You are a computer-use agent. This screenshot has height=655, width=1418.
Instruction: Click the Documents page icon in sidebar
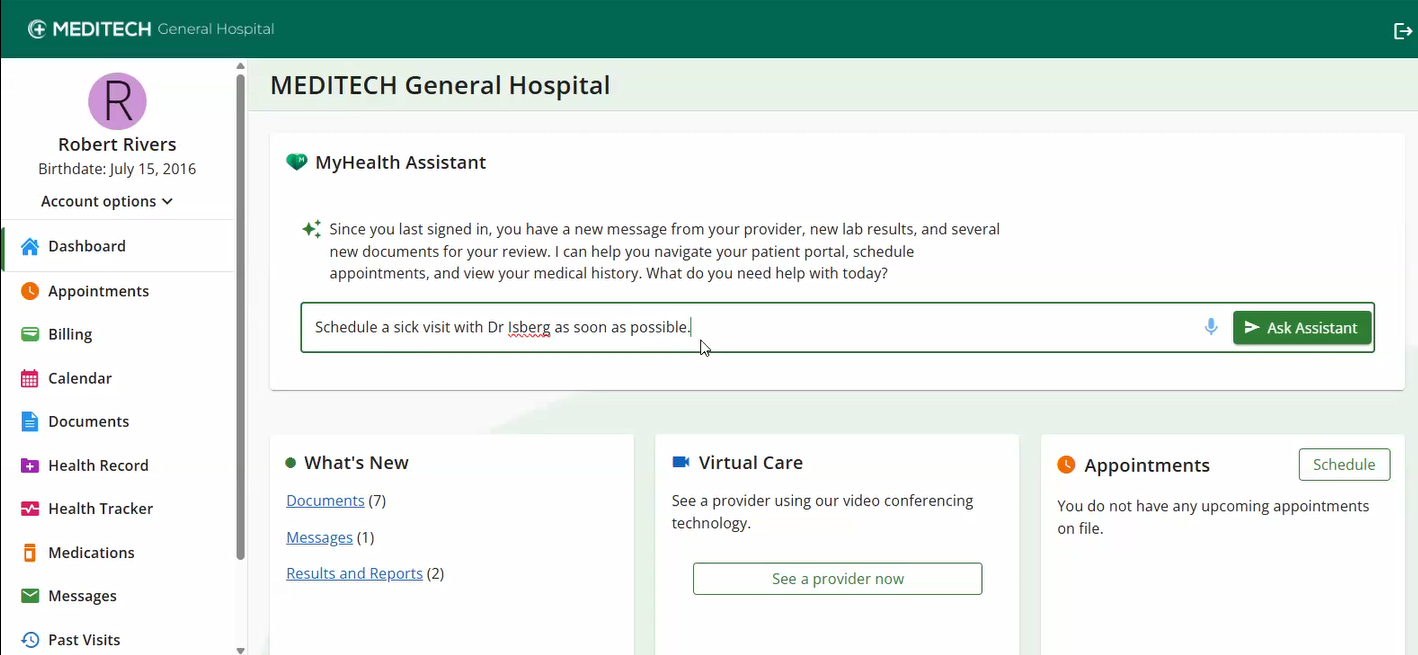pyautogui.click(x=30, y=421)
